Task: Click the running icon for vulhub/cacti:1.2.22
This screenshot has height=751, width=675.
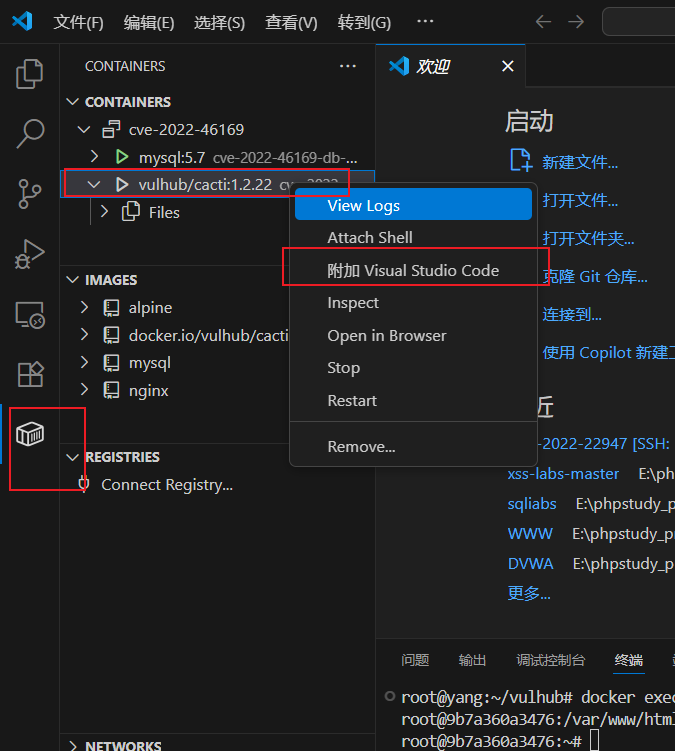Action: click(122, 184)
